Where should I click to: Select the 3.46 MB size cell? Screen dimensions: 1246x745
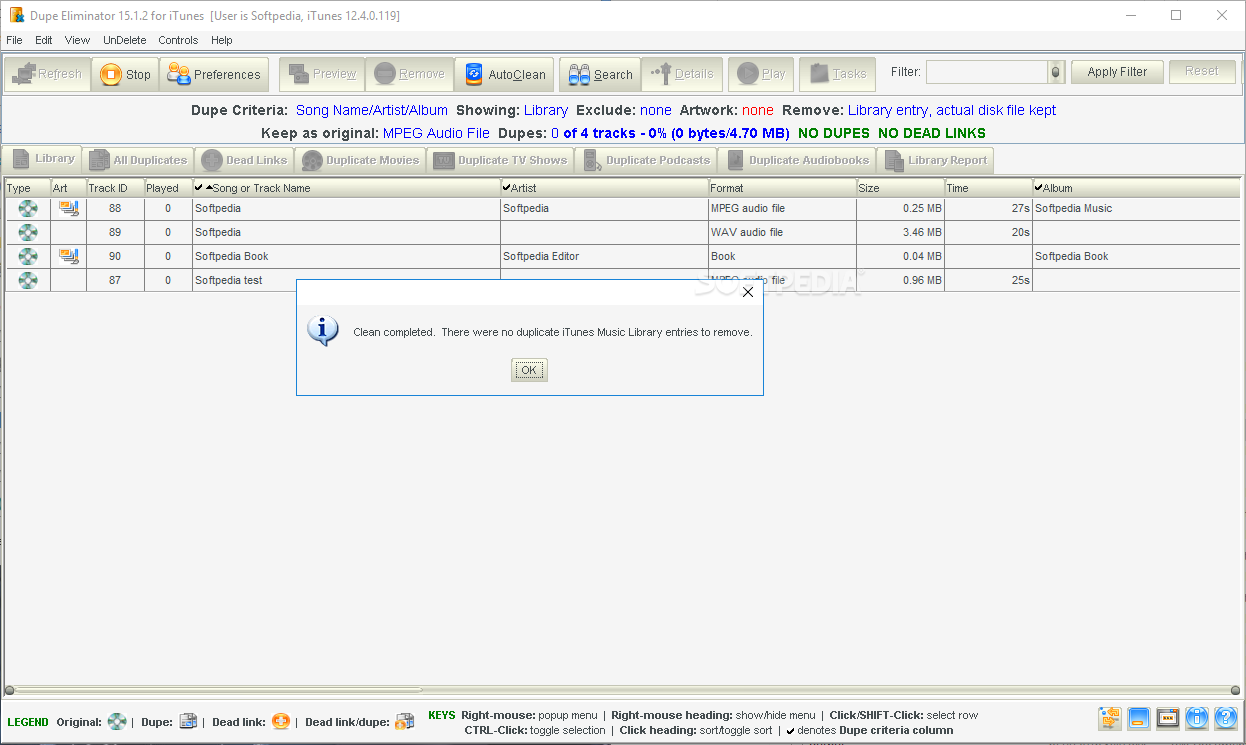[x=901, y=232]
